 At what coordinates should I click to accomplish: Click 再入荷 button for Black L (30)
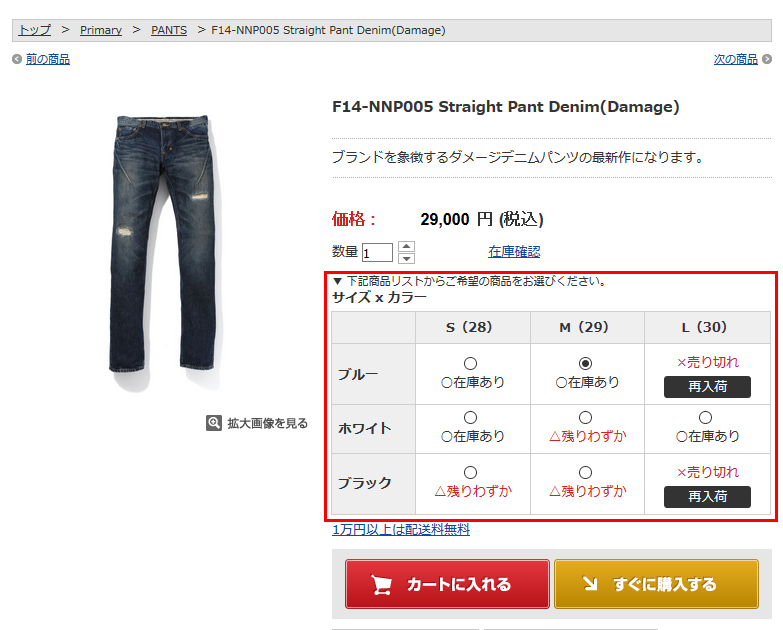tap(707, 497)
